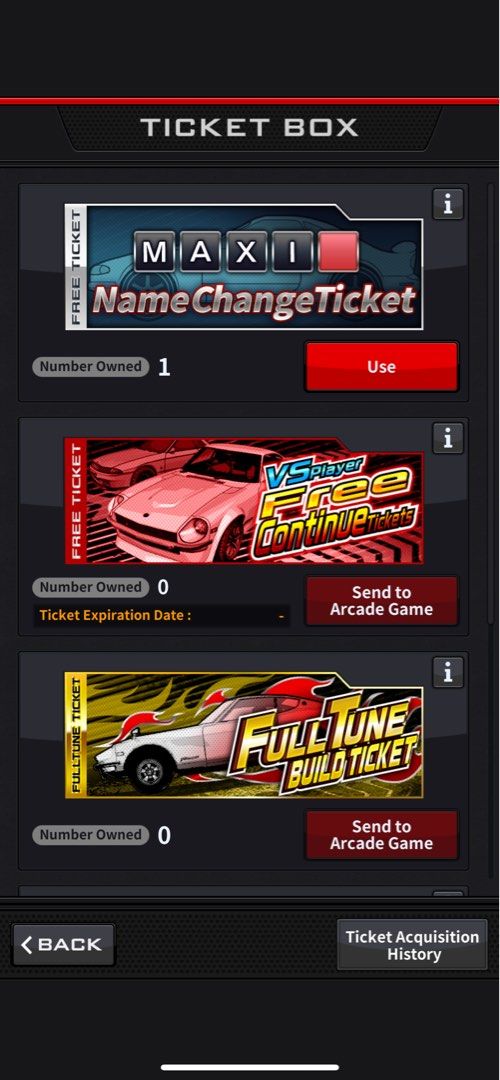Open info icon for Name Change Ticket

point(448,205)
